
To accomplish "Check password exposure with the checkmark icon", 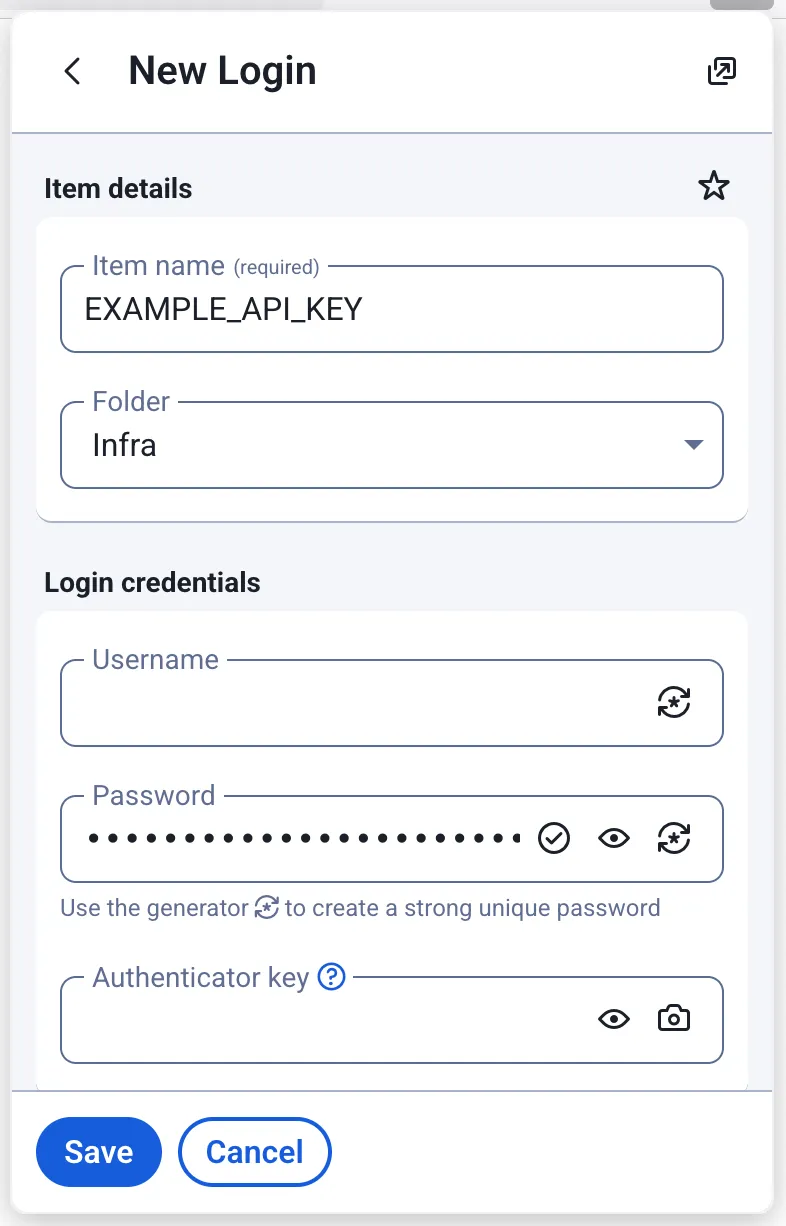I will 555,839.
